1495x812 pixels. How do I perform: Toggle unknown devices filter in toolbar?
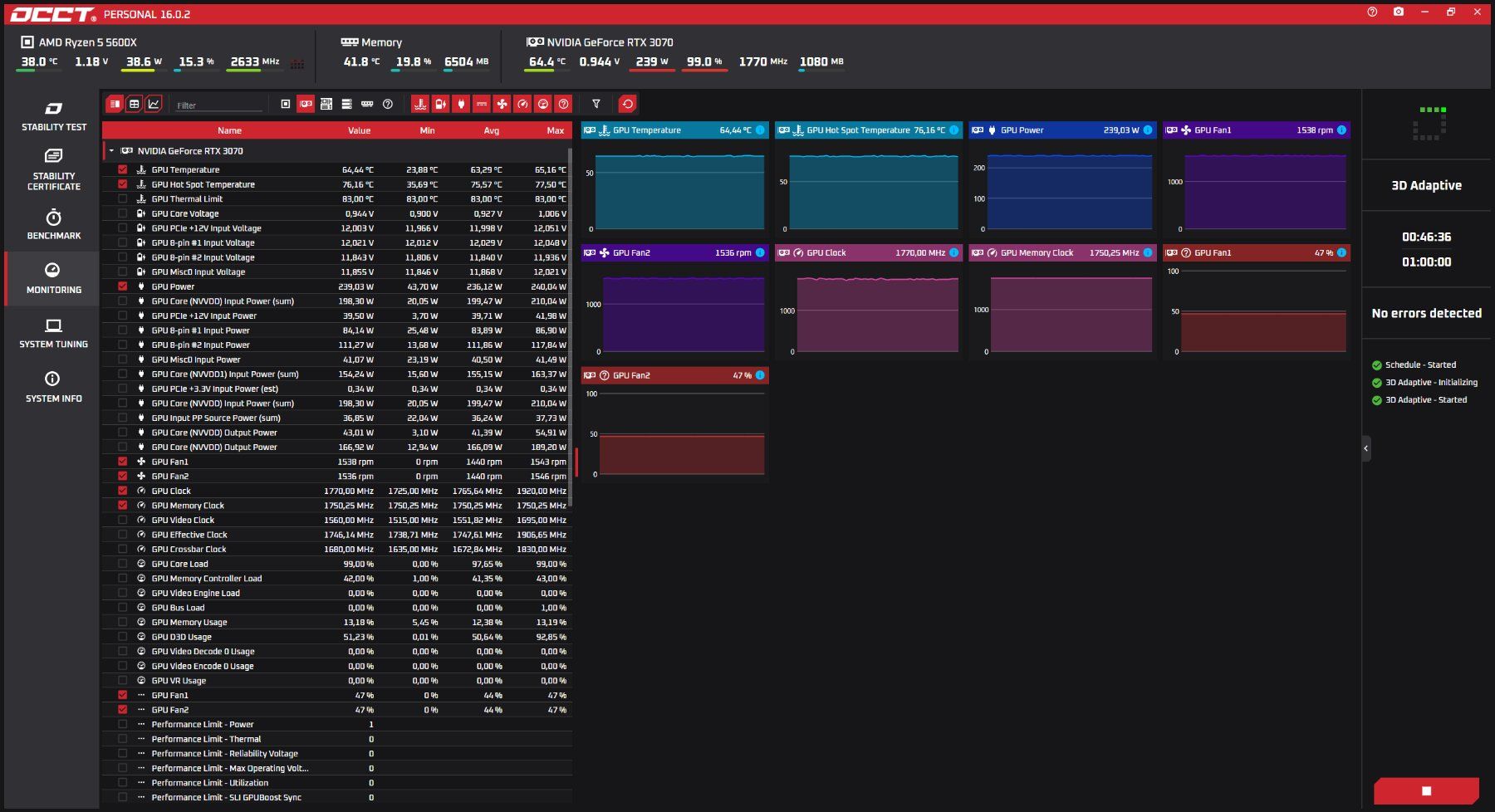pyautogui.click(x=387, y=104)
